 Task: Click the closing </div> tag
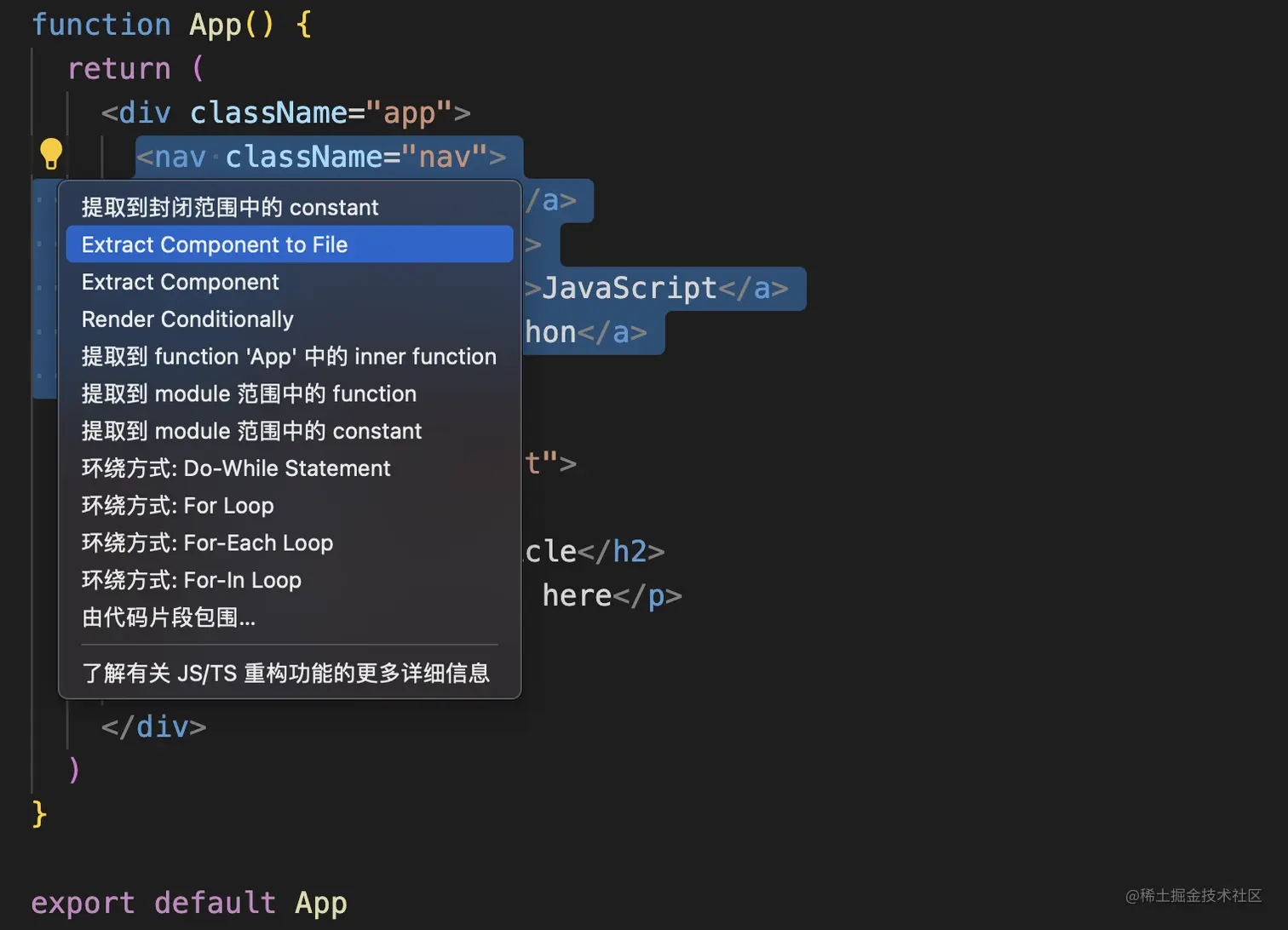pos(153,726)
